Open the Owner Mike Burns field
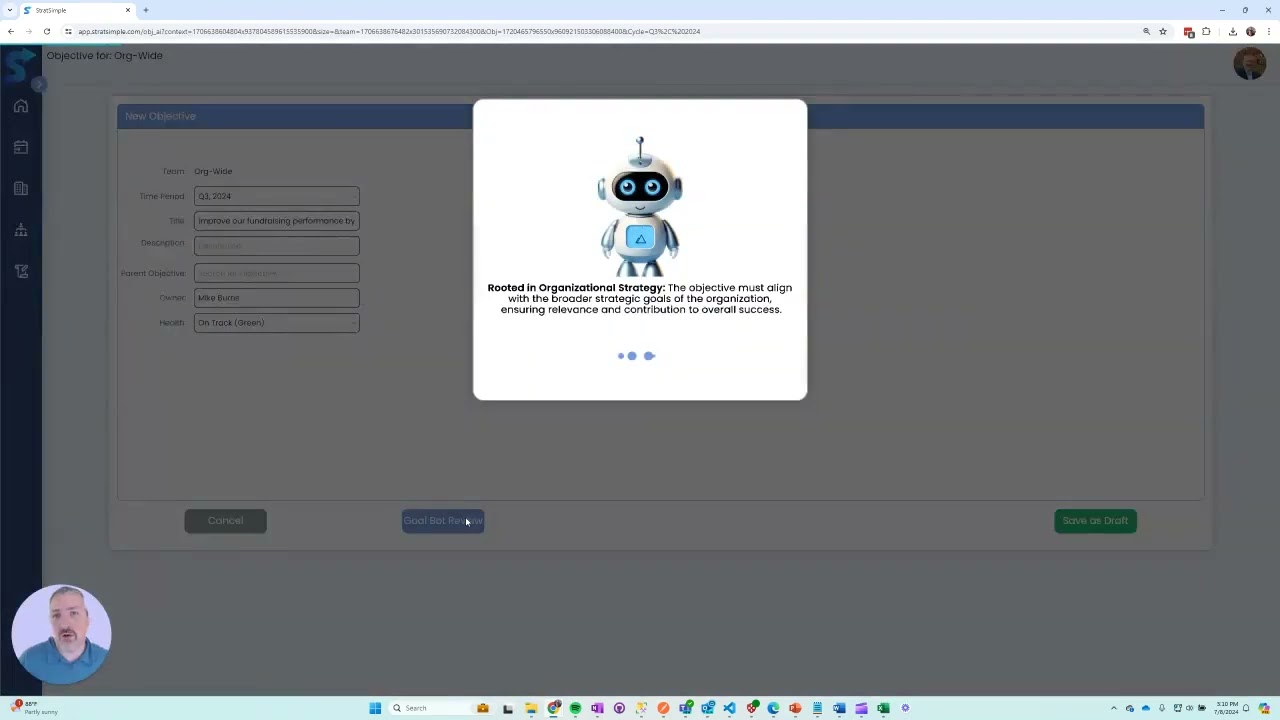The width and height of the screenshot is (1280, 720). [276, 297]
